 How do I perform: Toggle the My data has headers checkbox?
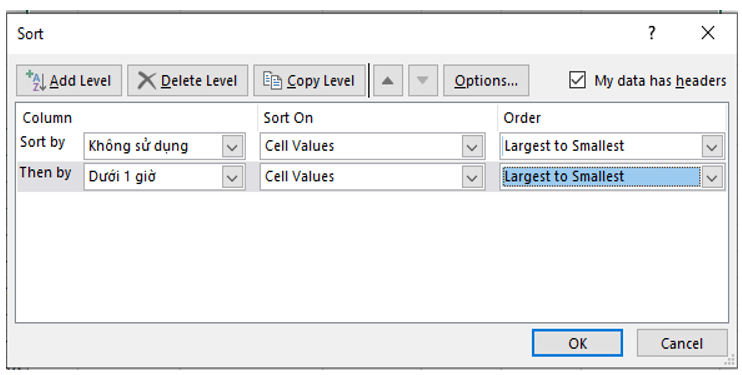coord(577,80)
